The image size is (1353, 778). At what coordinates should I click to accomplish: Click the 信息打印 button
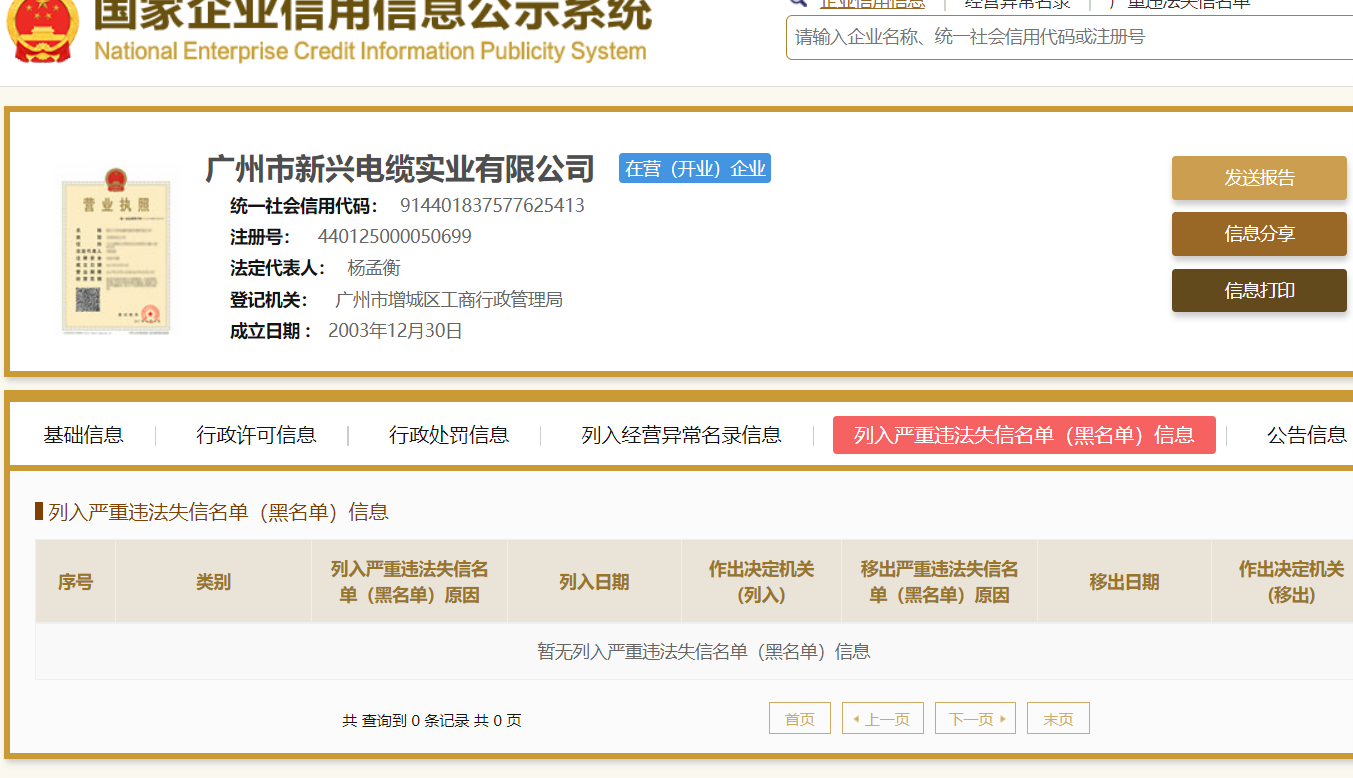pos(1259,290)
